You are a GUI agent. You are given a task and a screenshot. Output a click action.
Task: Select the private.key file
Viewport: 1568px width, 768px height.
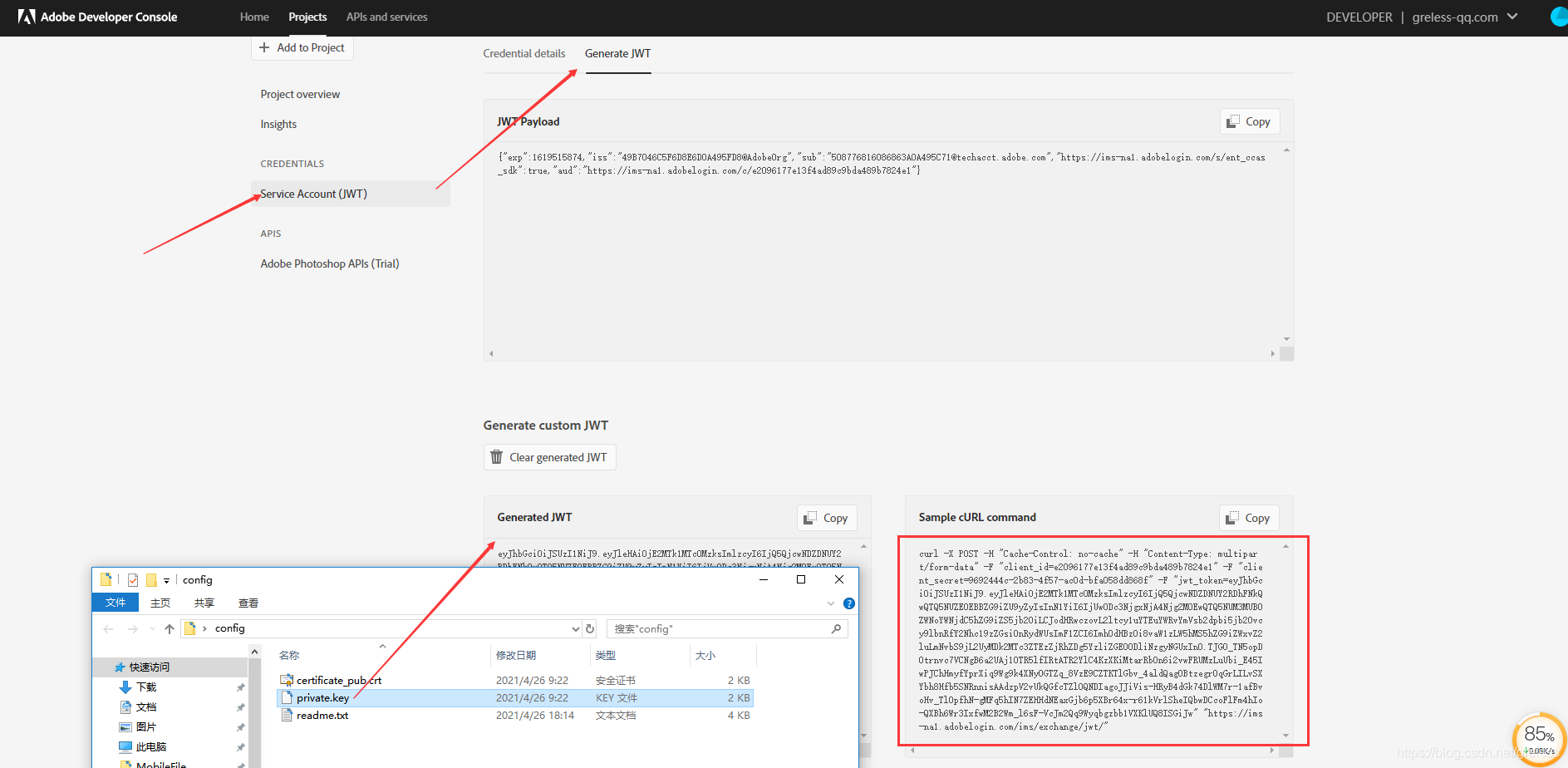tap(323, 697)
